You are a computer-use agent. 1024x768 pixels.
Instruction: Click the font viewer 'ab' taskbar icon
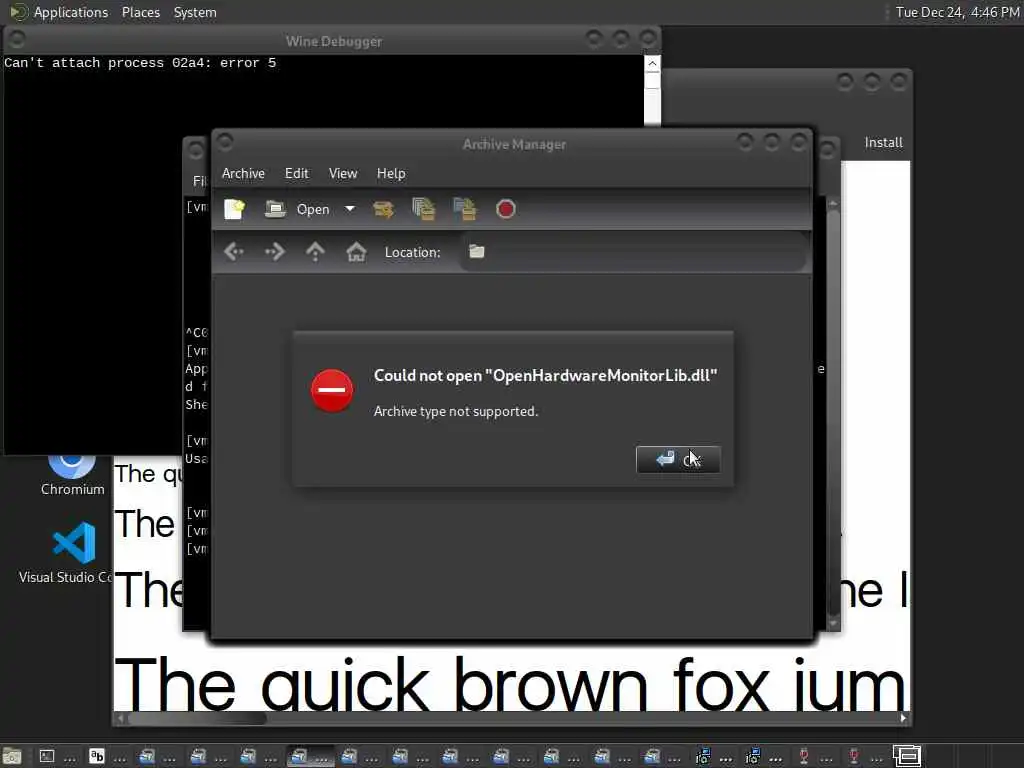pos(97,756)
